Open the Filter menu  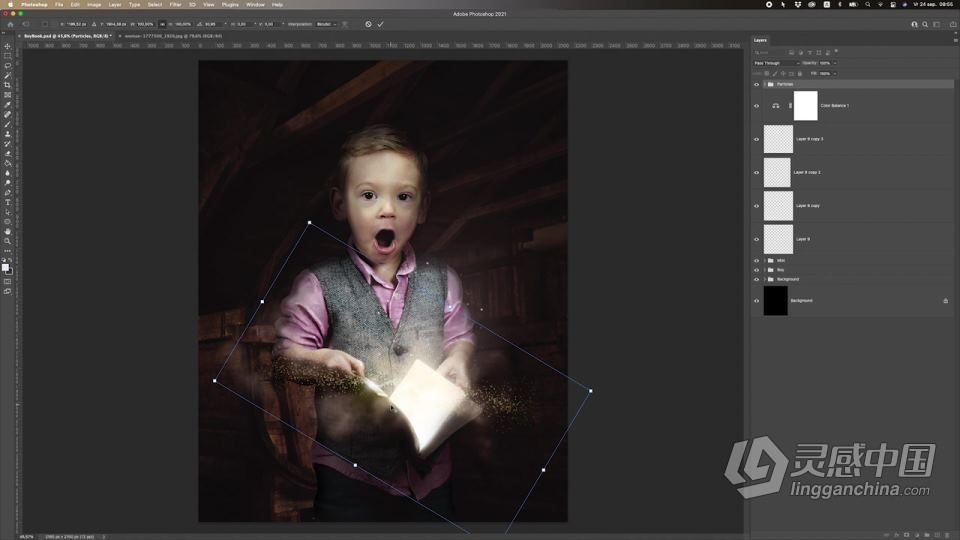point(175,4)
